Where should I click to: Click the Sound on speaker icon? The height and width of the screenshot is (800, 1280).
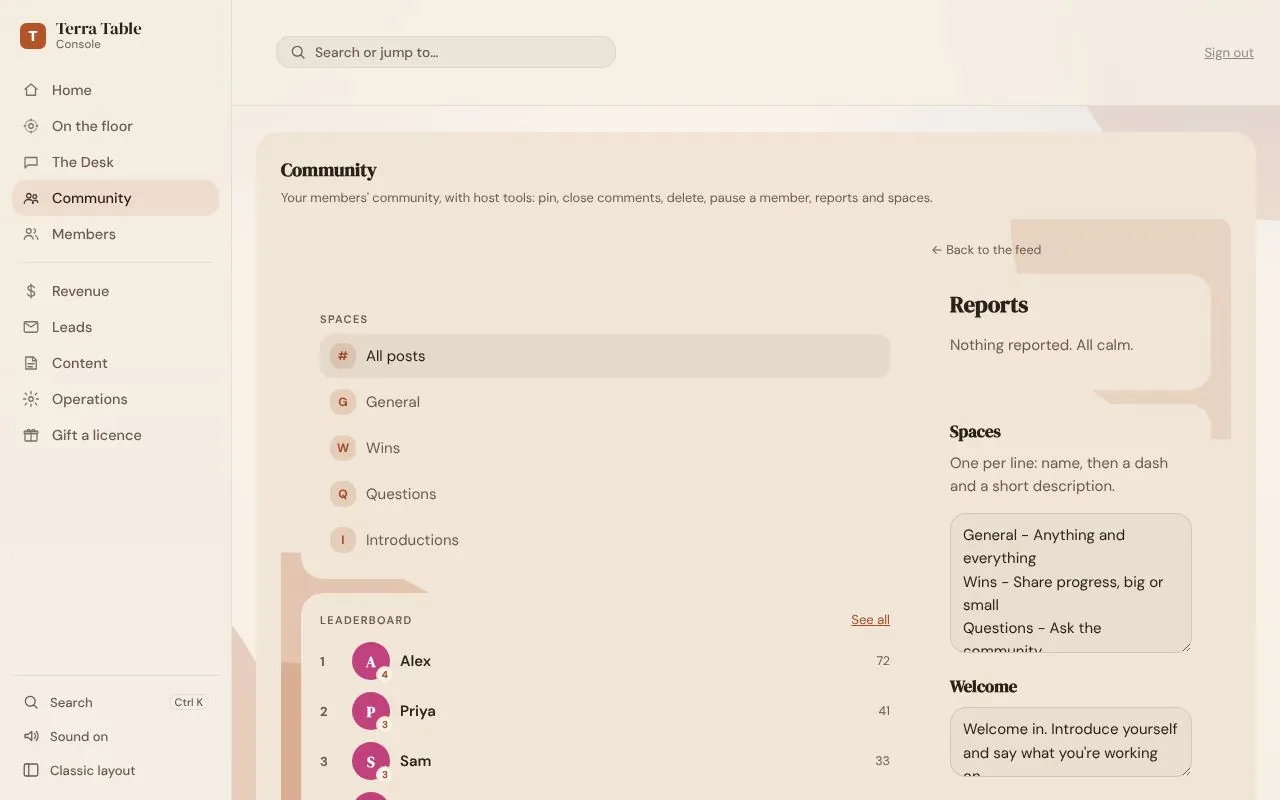click(31, 737)
